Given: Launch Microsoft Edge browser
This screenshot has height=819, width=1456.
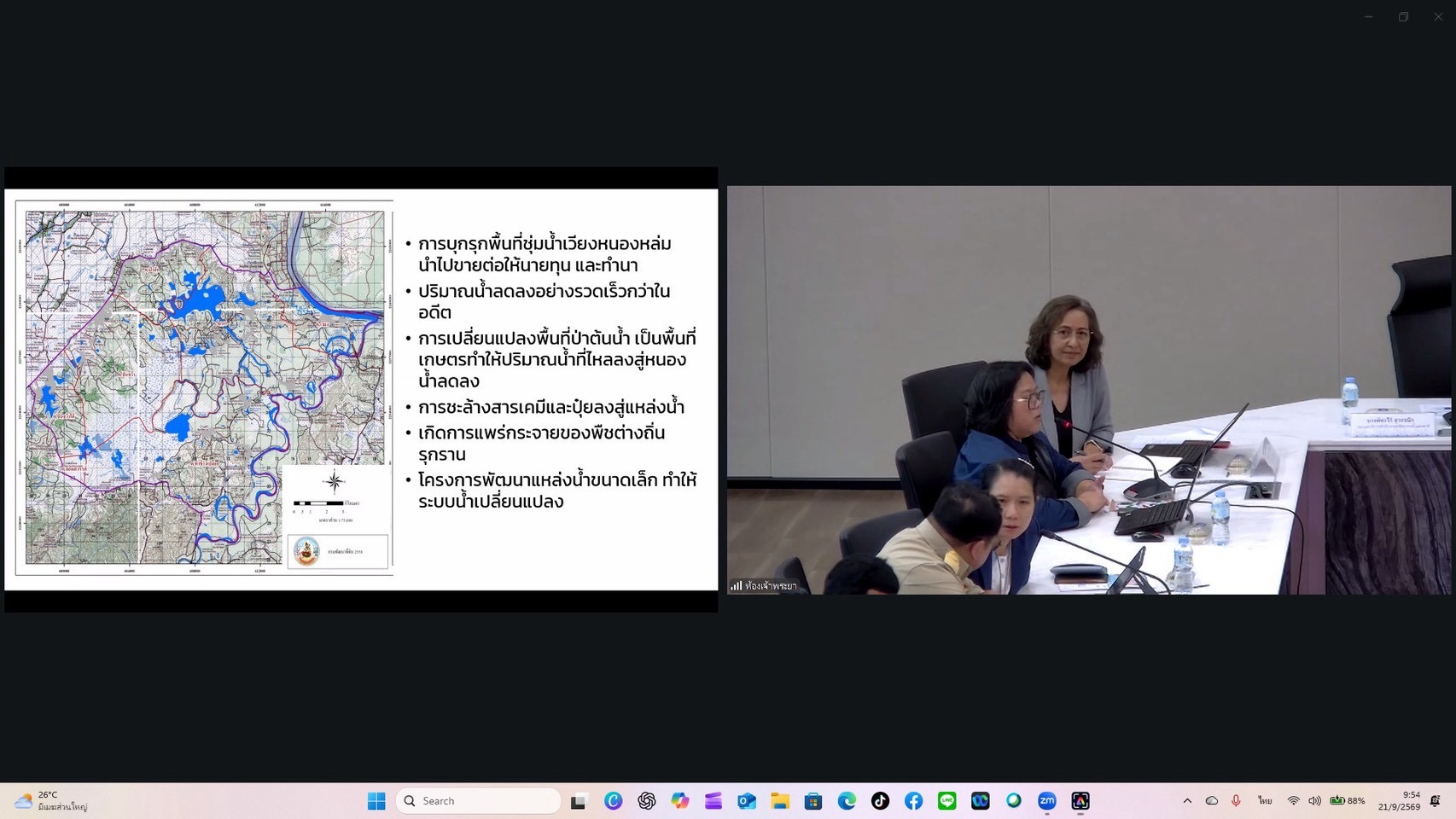Looking at the screenshot, I should pyautogui.click(x=847, y=801).
